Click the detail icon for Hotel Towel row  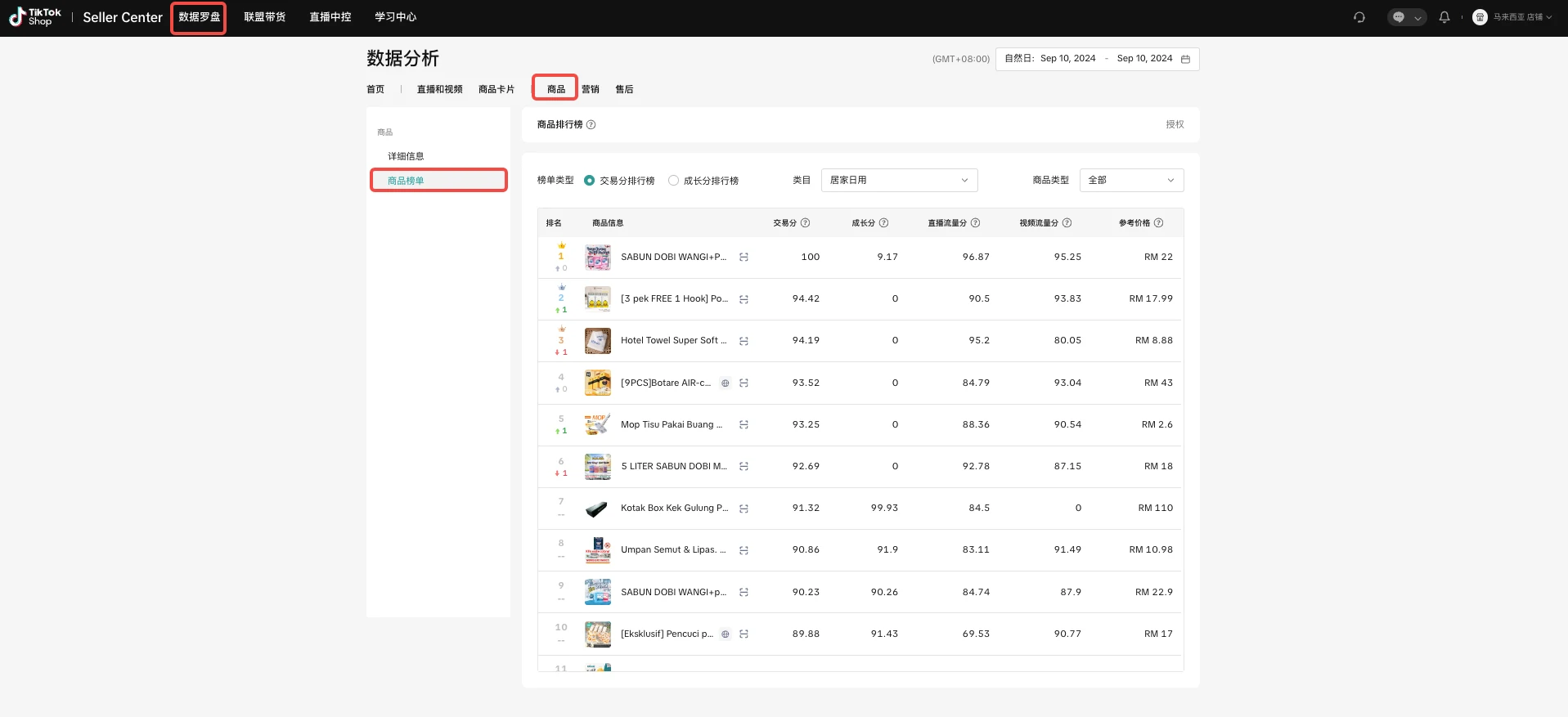click(x=744, y=341)
